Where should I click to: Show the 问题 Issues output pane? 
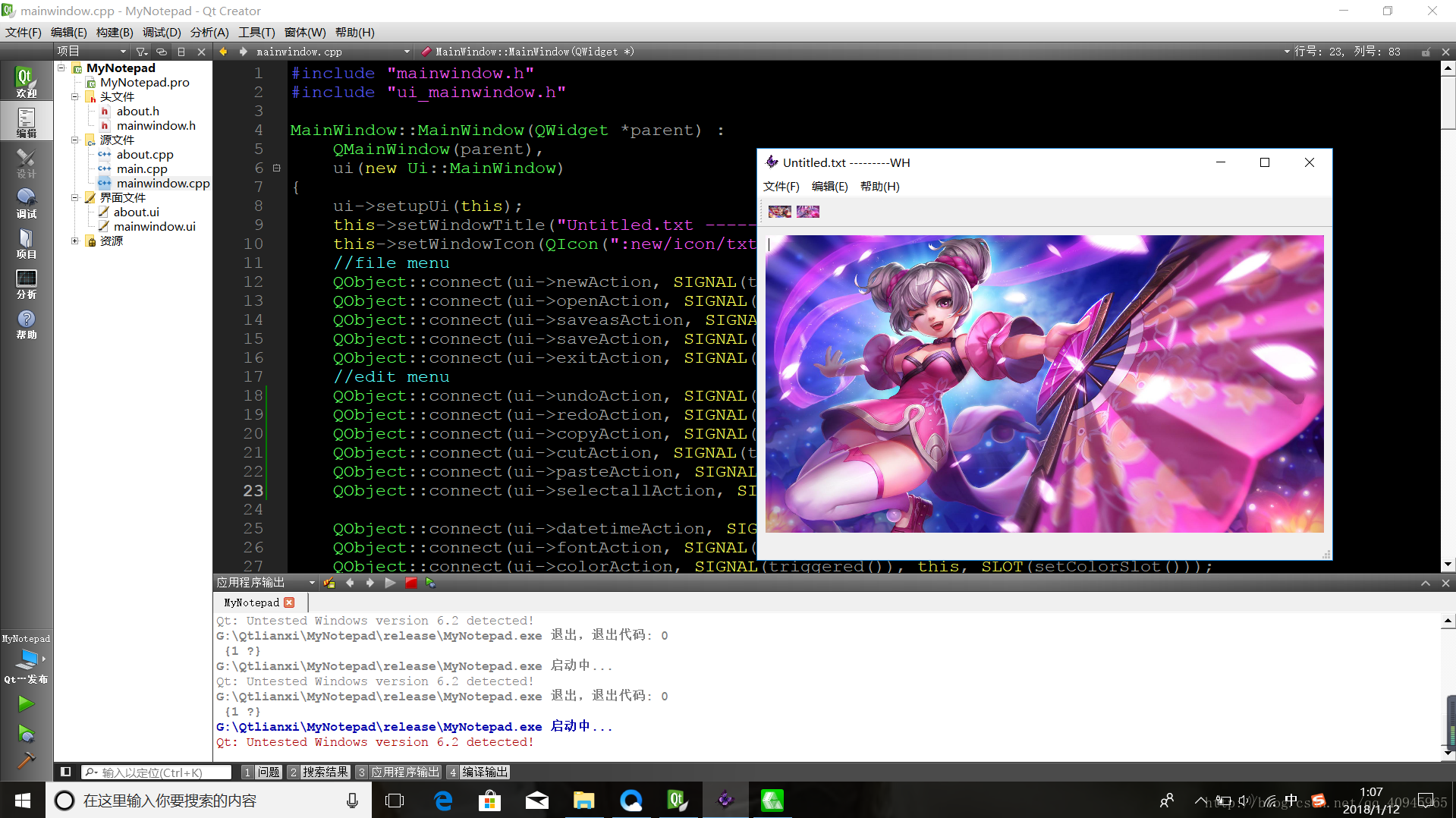point(262,772)
